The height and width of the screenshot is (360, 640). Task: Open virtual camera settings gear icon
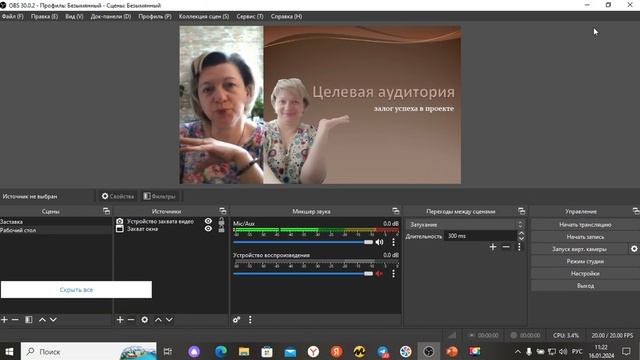pyautogui.click(x=634, y=249)
